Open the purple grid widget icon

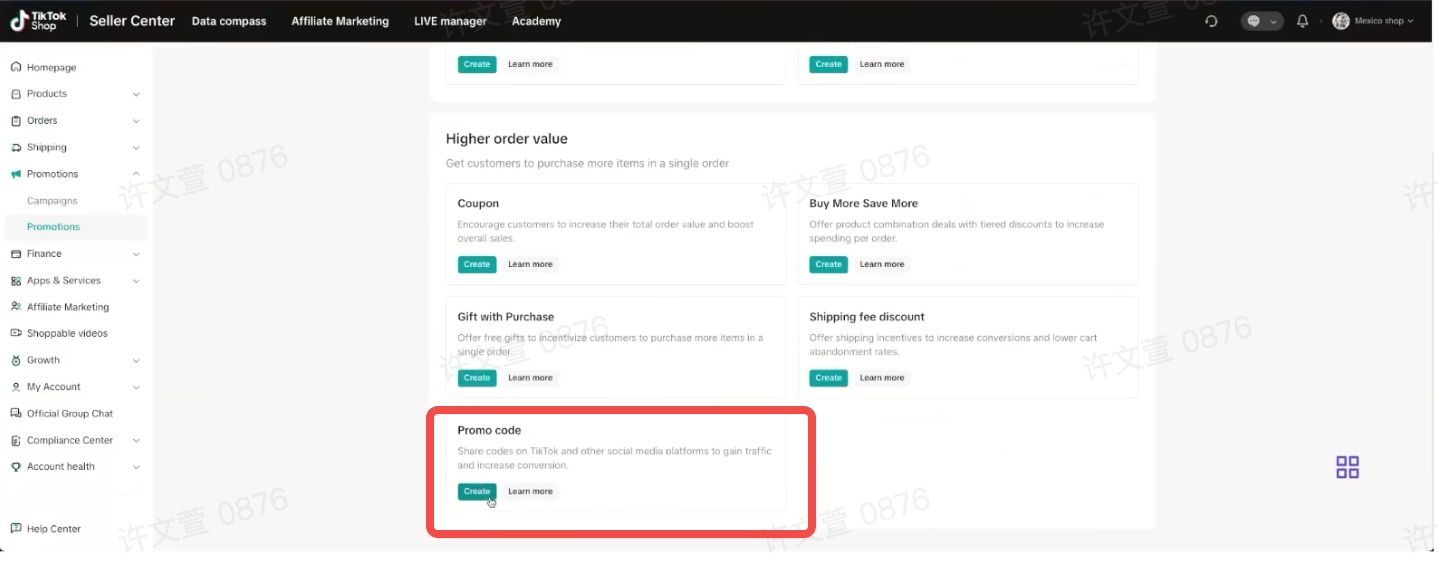pyautogui.click(x=1347, y=467)
